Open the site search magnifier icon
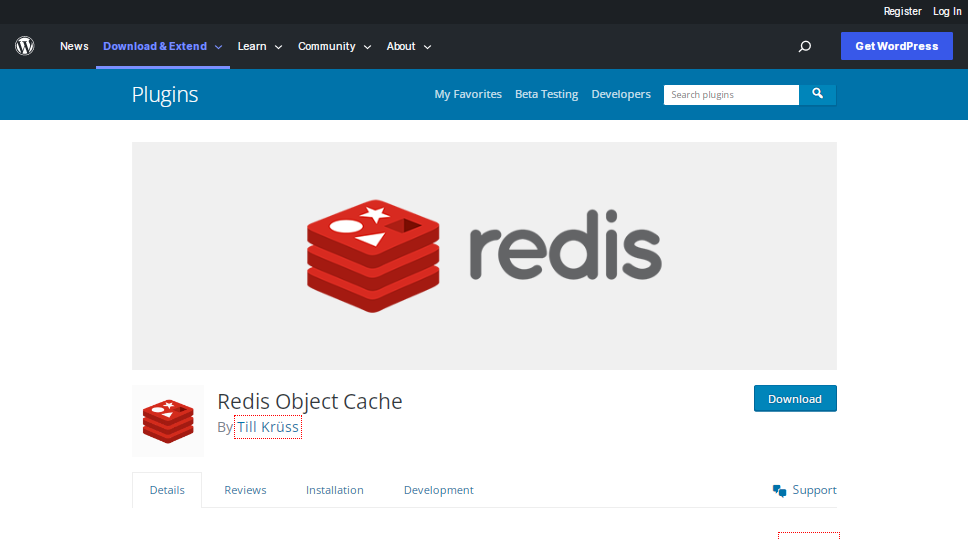This screenshot has height=539, width=968. coord(804,46)
